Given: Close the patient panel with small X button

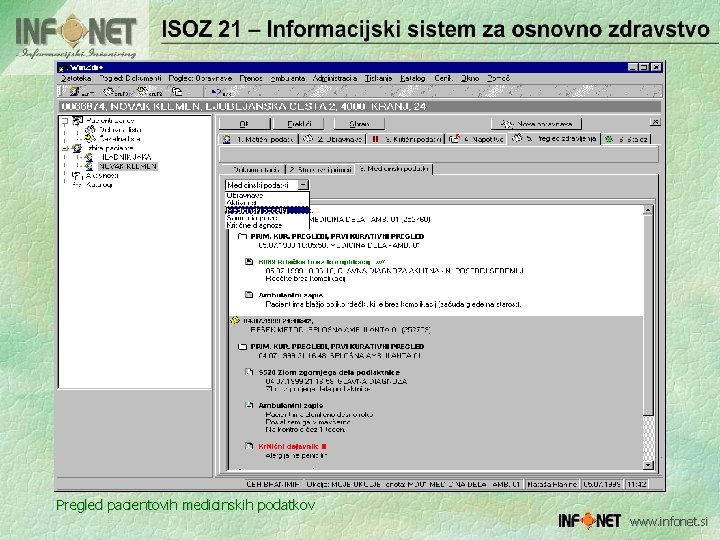Looking at the screenshot, I should click(655, 122).
